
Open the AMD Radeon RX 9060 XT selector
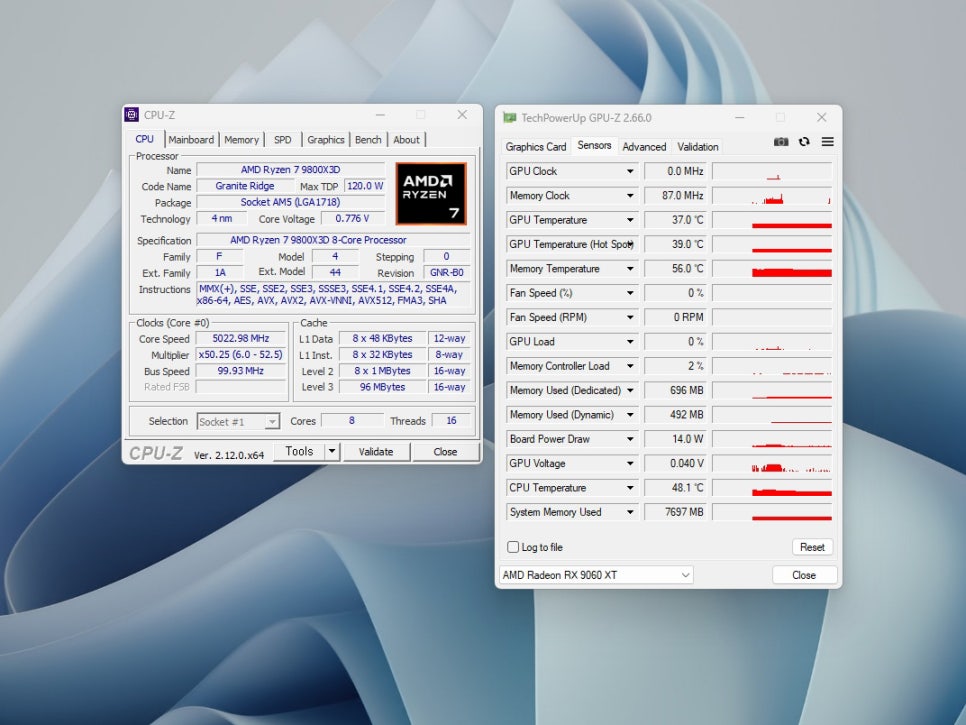point(595,575)
